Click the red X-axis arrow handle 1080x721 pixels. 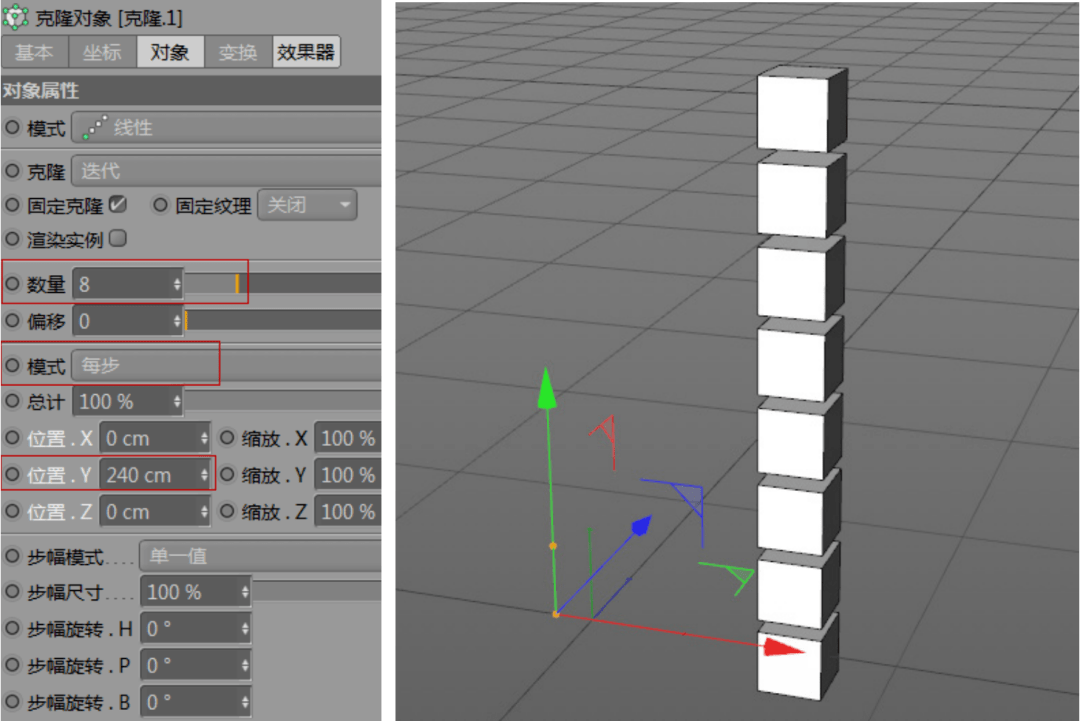coord(782,646)
